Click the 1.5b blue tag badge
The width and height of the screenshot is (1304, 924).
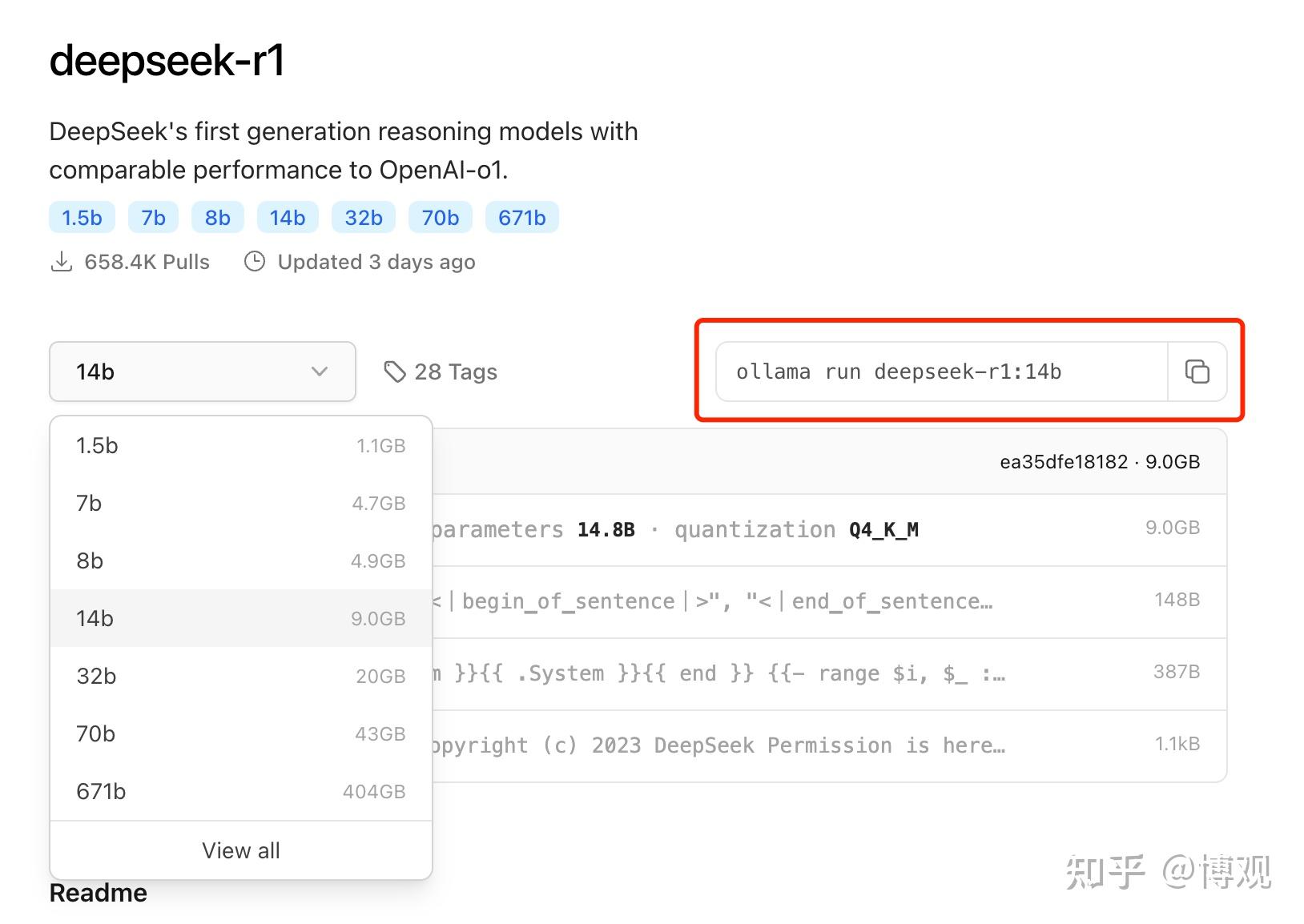pos(82,218)
